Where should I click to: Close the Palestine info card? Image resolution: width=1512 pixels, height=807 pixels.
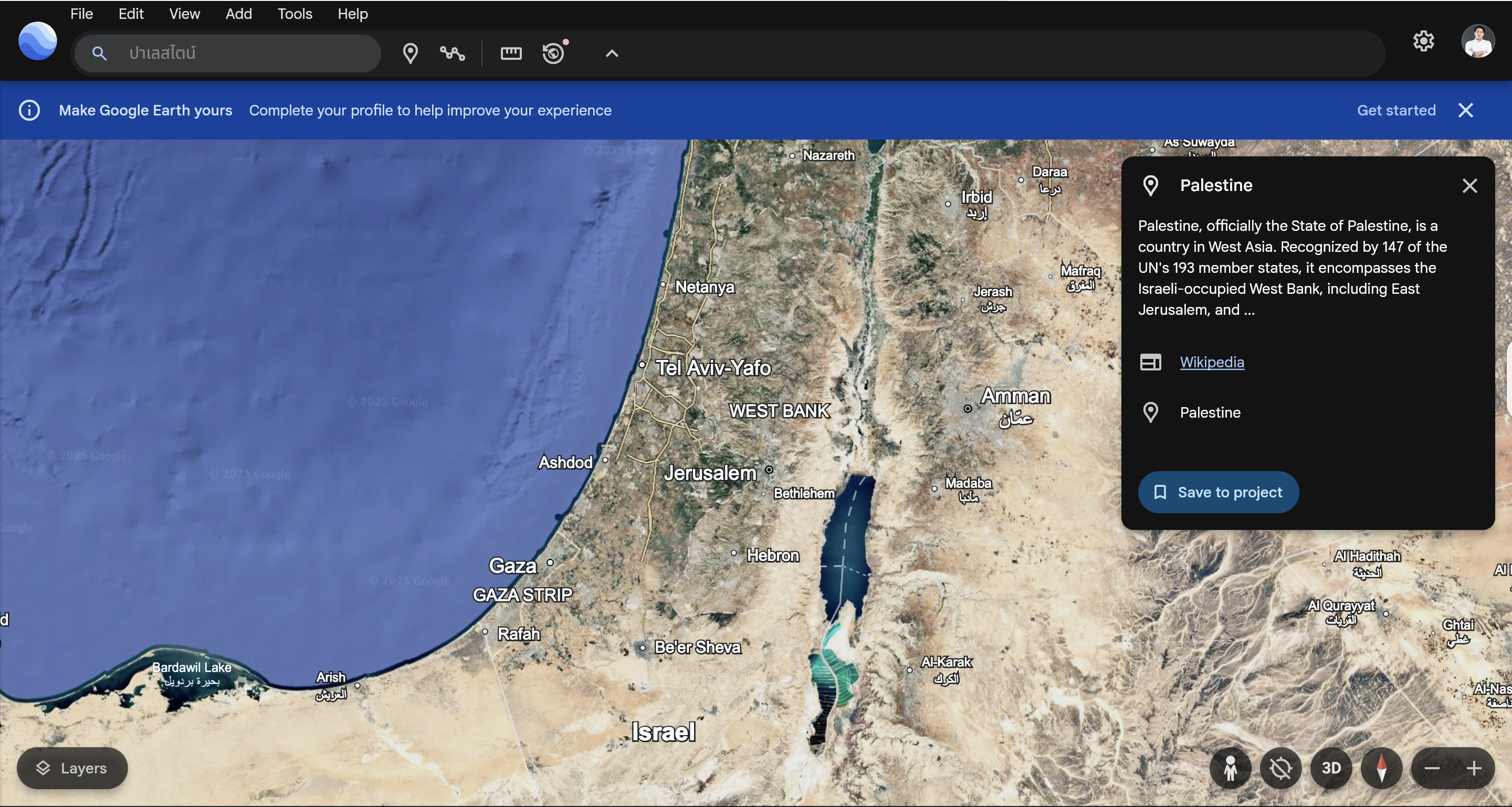(1469, 186)
